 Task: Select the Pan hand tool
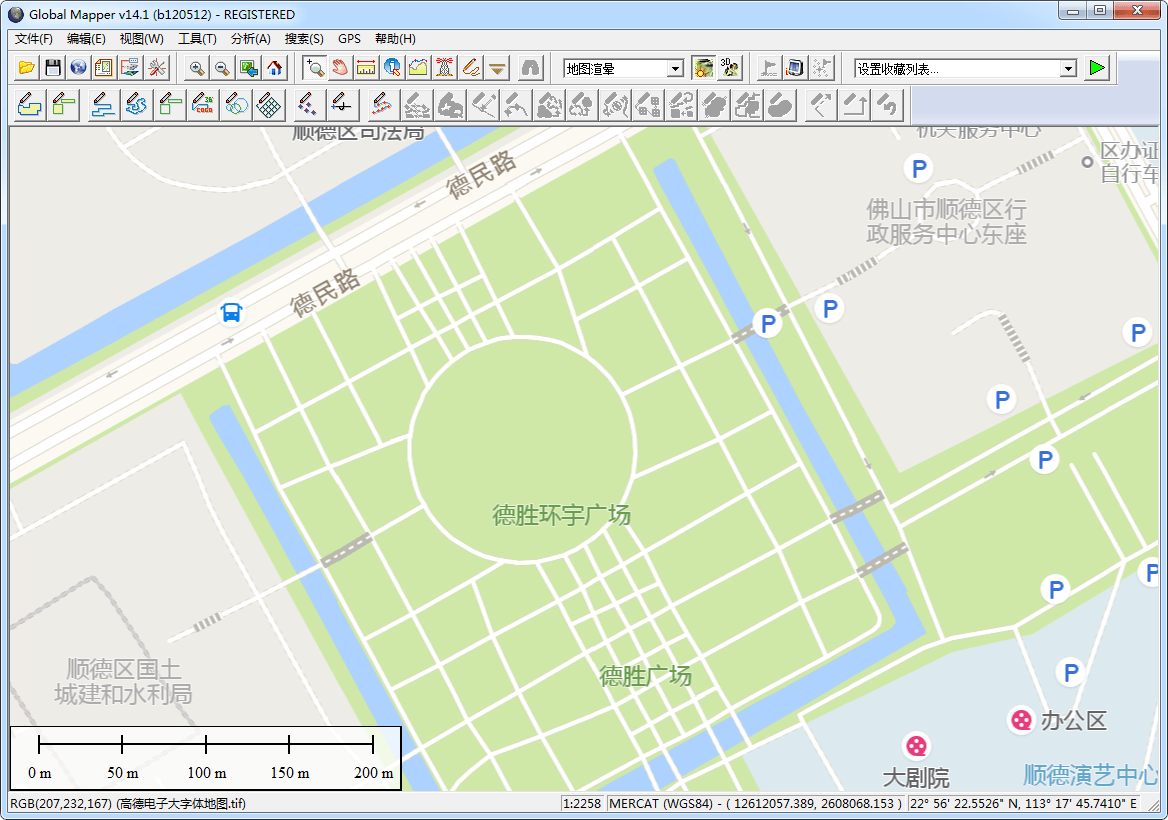340,69
